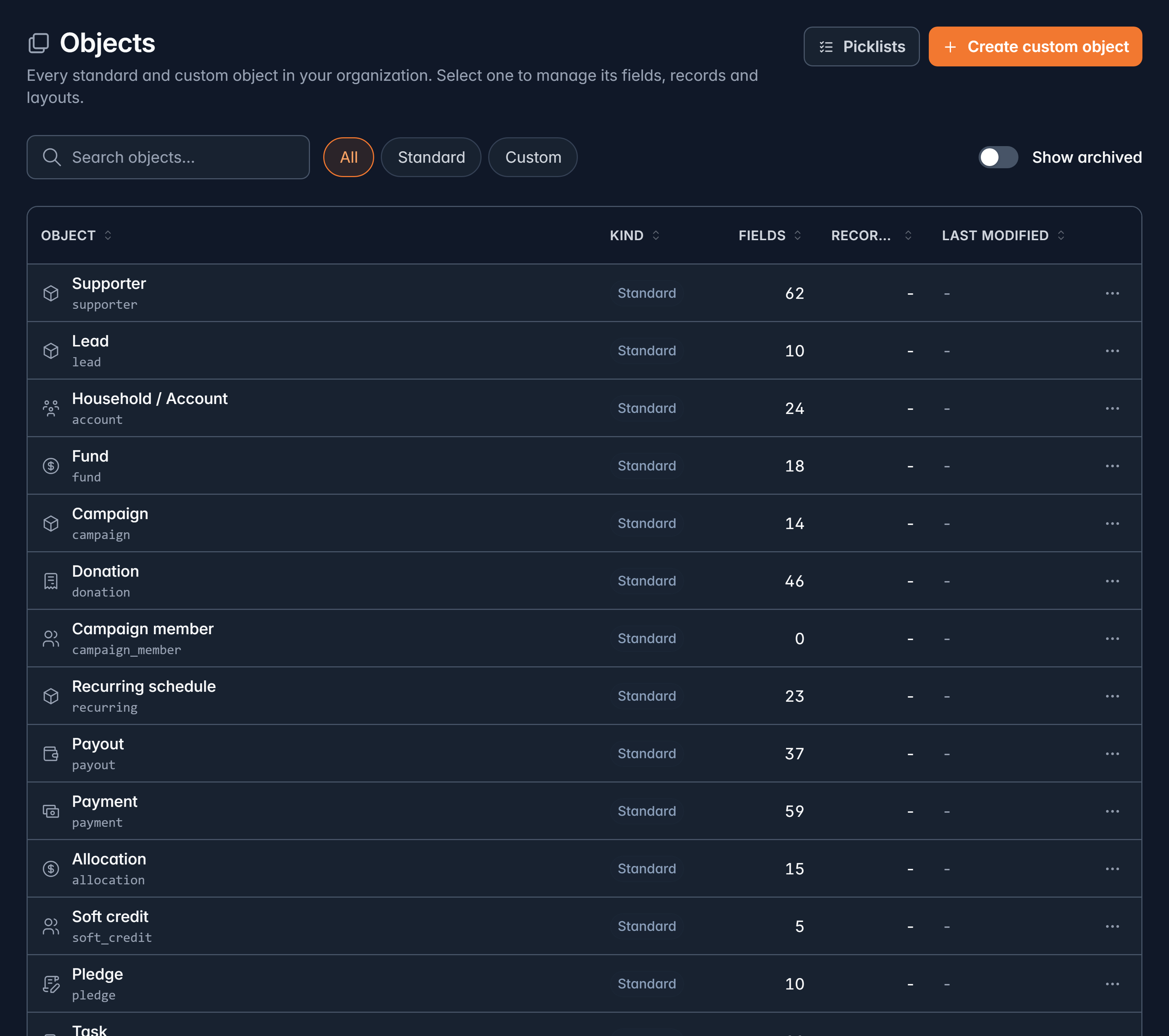The height and width of the screenshot is (1036, 1169).
Task: Toggle the Show archived switch
Action: [998, 157]
